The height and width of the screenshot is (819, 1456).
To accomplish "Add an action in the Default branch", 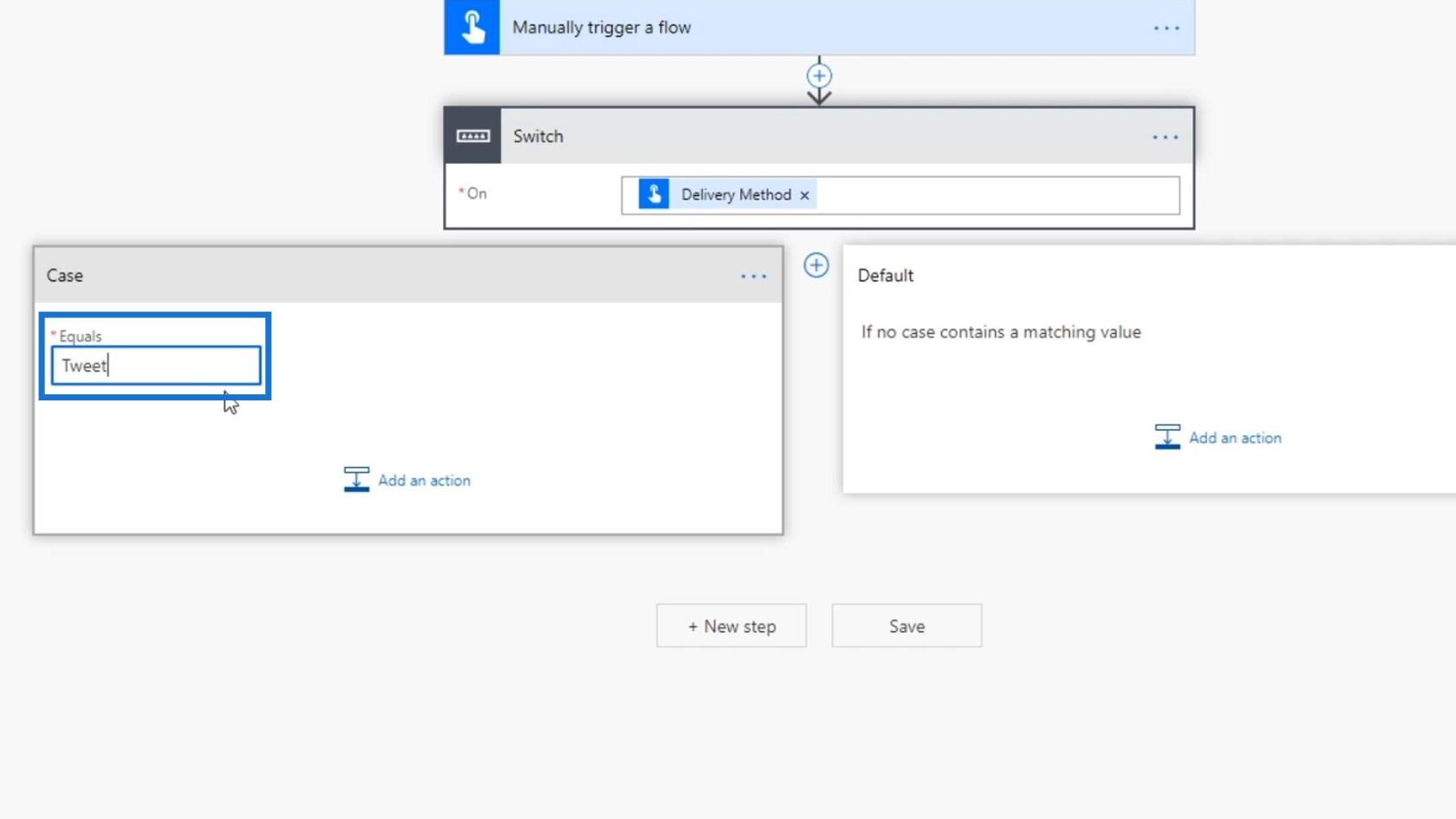I will [1218, 438].
